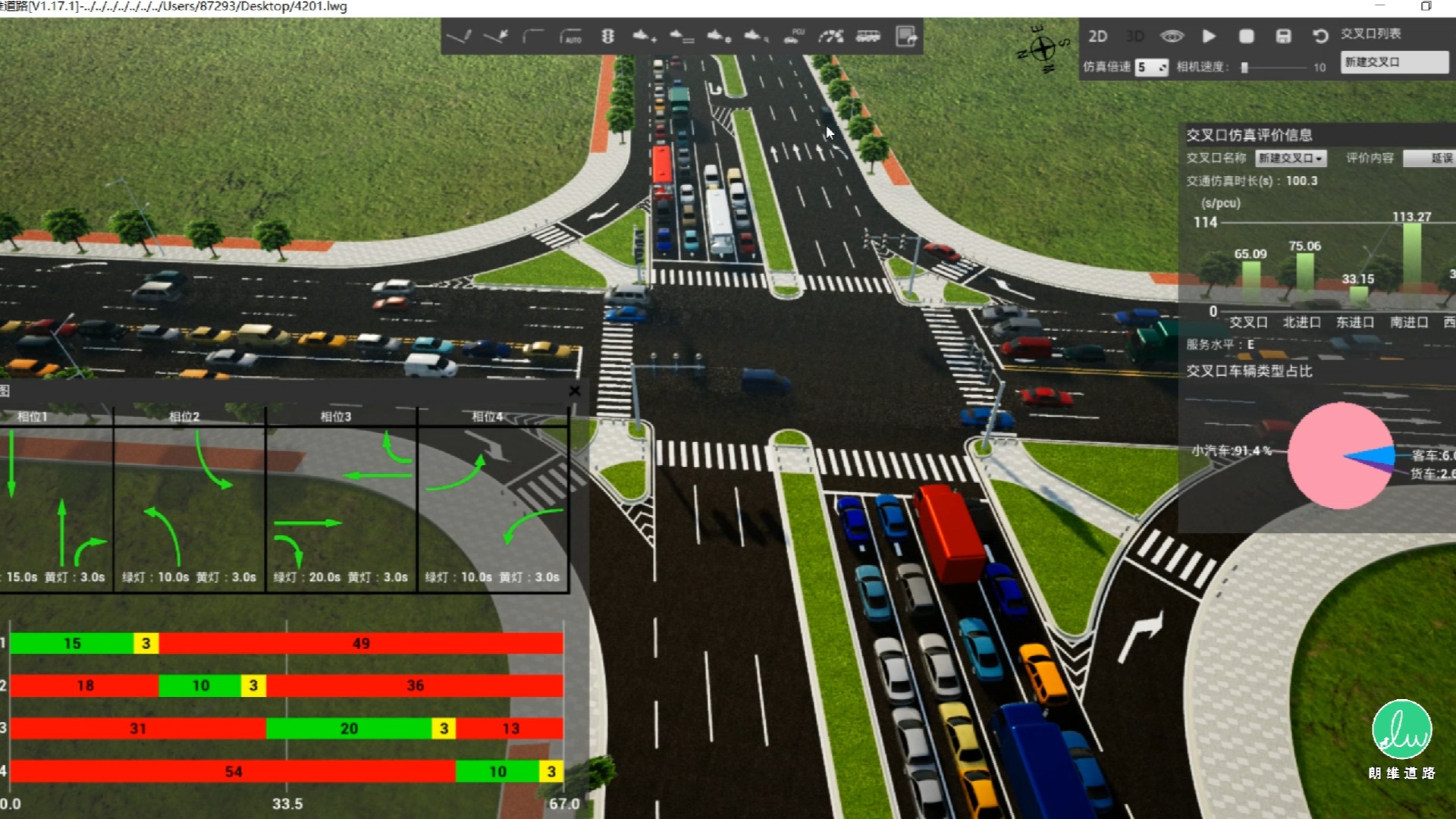The image size is (1456, 819).
Task: Select the 相位1 phase diagram
Action: coord(56,500)
